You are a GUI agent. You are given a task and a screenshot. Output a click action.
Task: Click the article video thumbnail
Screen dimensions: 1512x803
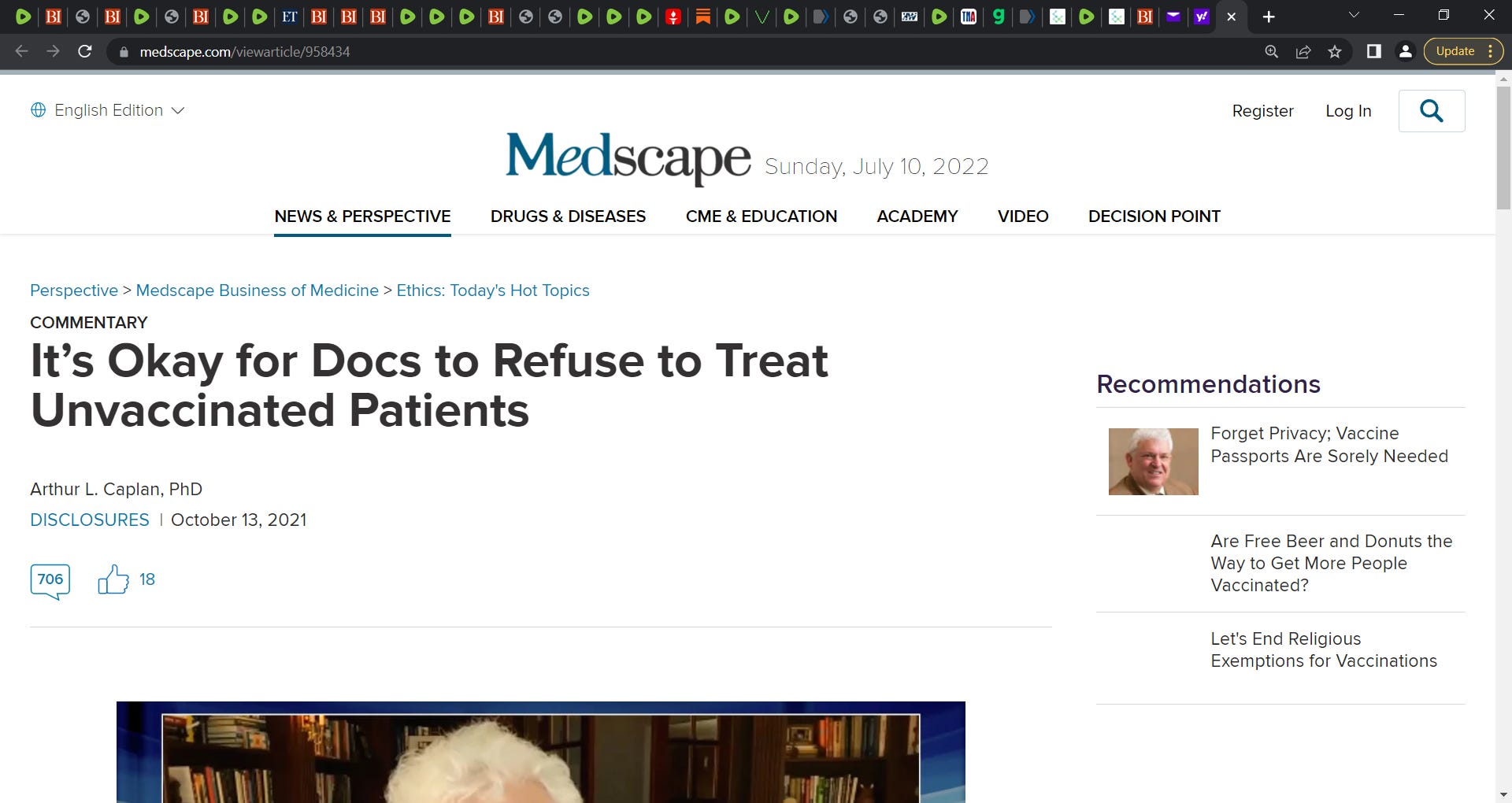click(541, 752)
